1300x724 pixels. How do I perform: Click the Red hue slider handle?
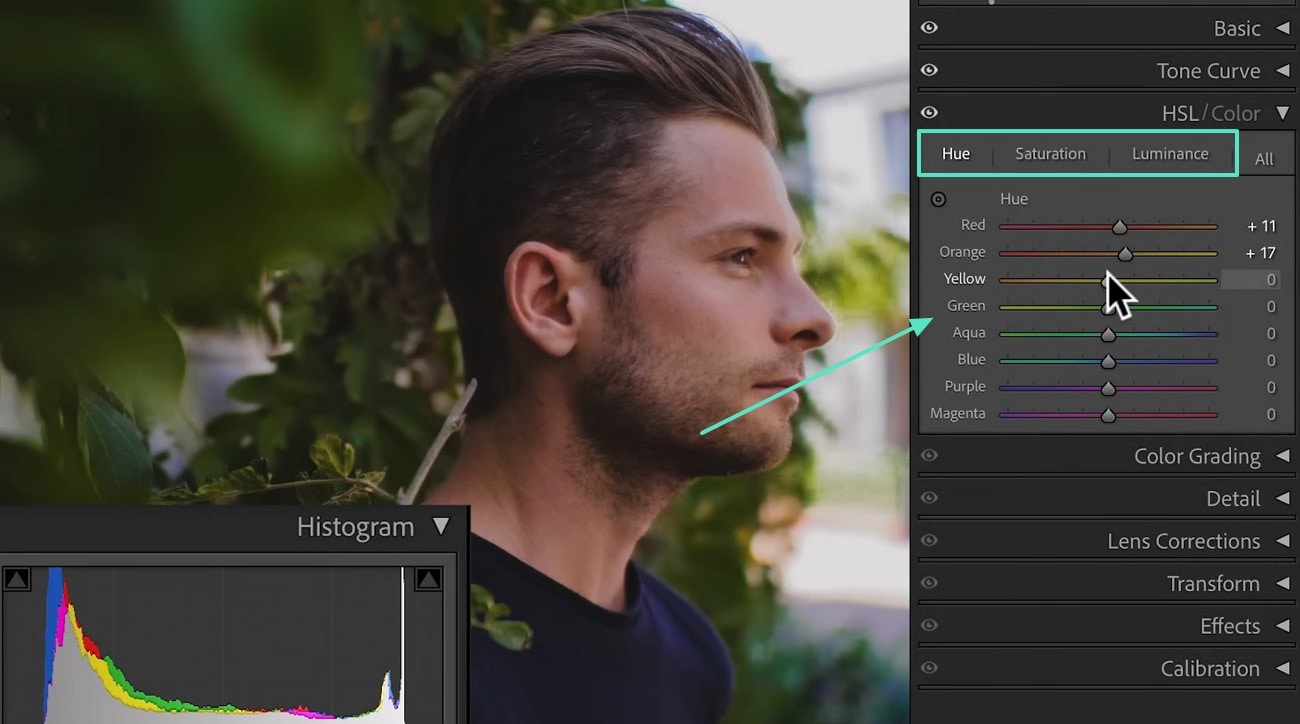click(x=1120, y=227)
